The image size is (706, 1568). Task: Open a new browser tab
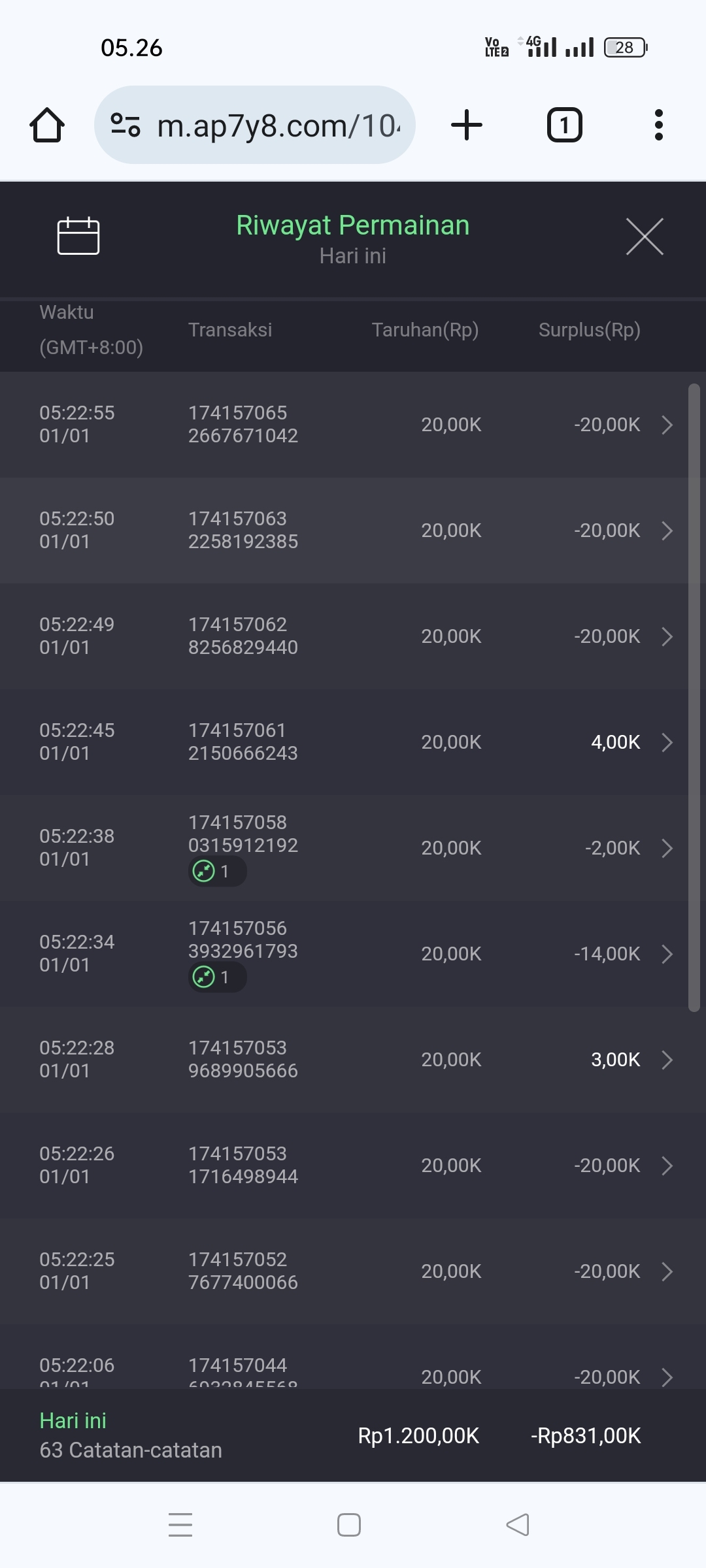tap(467, 125)
